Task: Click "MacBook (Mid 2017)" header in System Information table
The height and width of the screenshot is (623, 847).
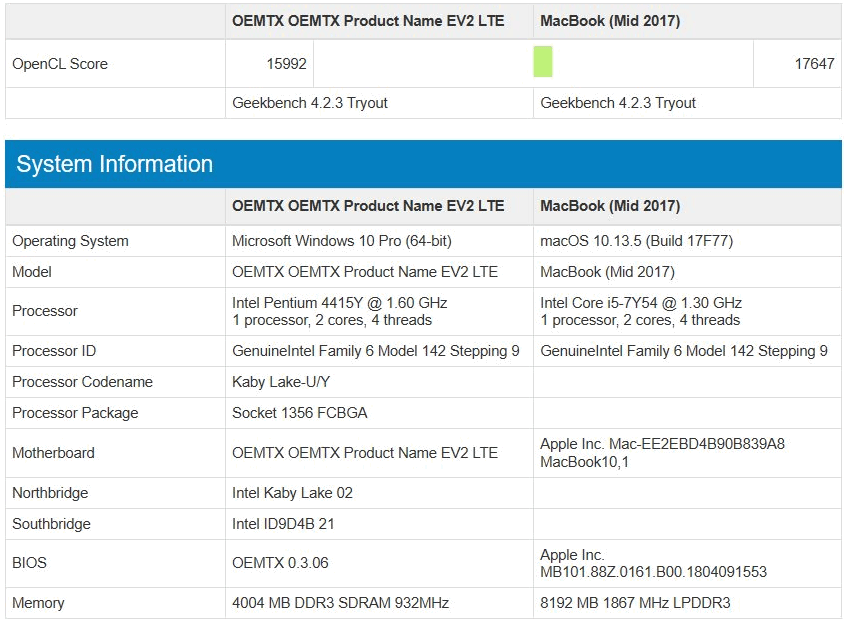Action: coord(610,206)
